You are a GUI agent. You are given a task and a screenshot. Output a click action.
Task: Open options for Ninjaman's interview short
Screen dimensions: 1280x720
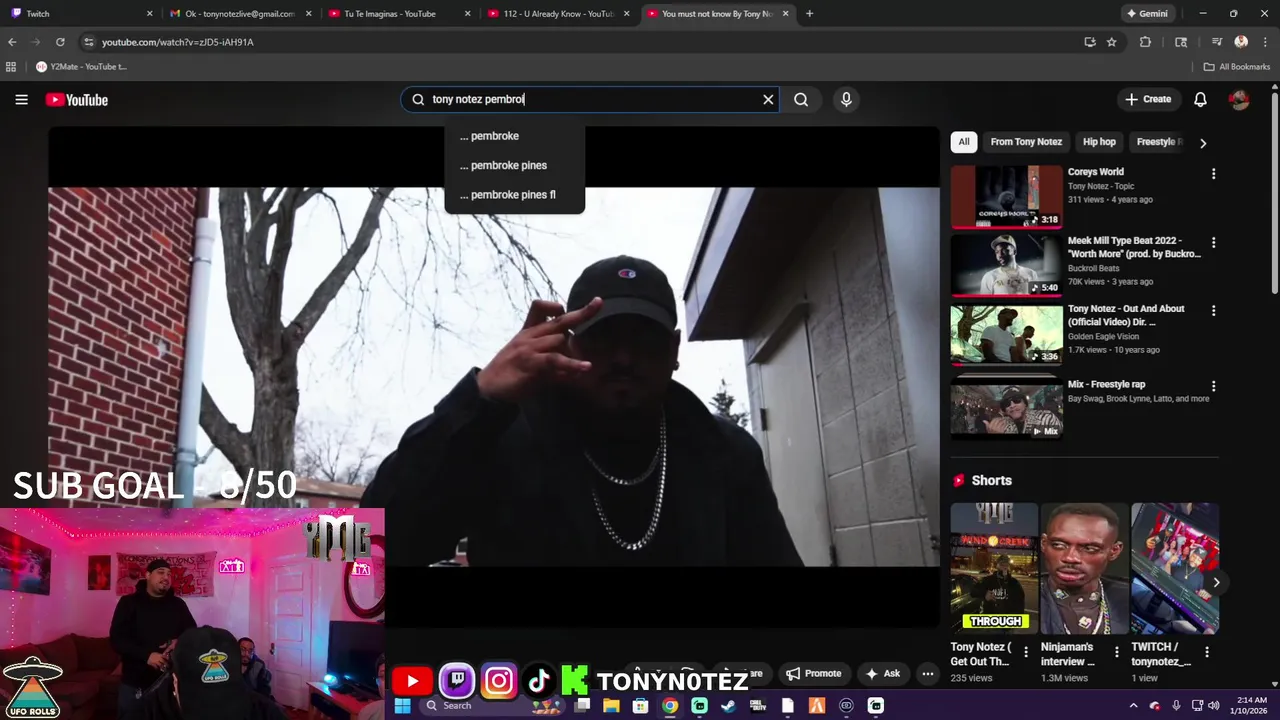click(x=1116, y=652)
